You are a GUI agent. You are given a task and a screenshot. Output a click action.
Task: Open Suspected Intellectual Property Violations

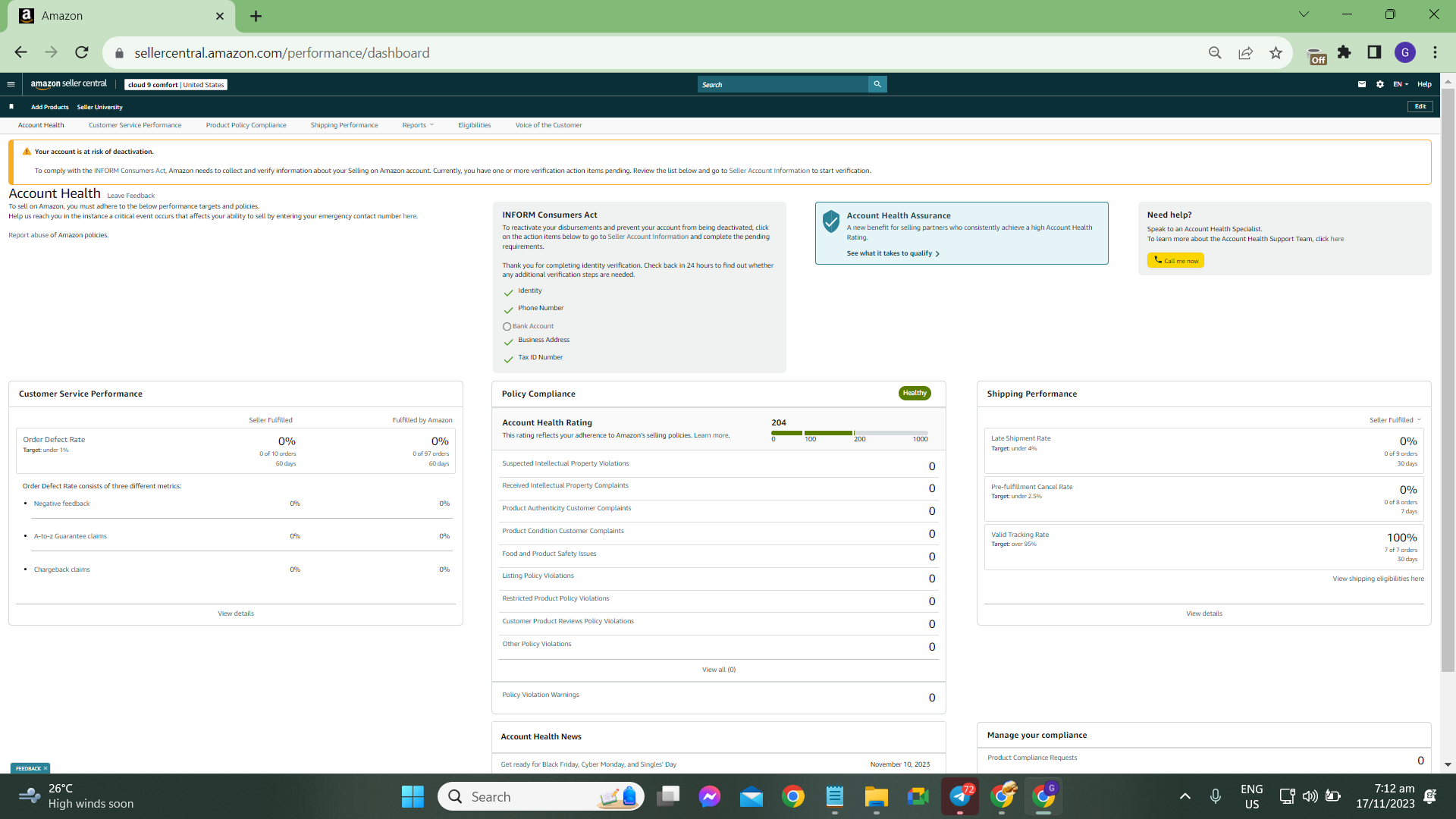click(566, 463)
